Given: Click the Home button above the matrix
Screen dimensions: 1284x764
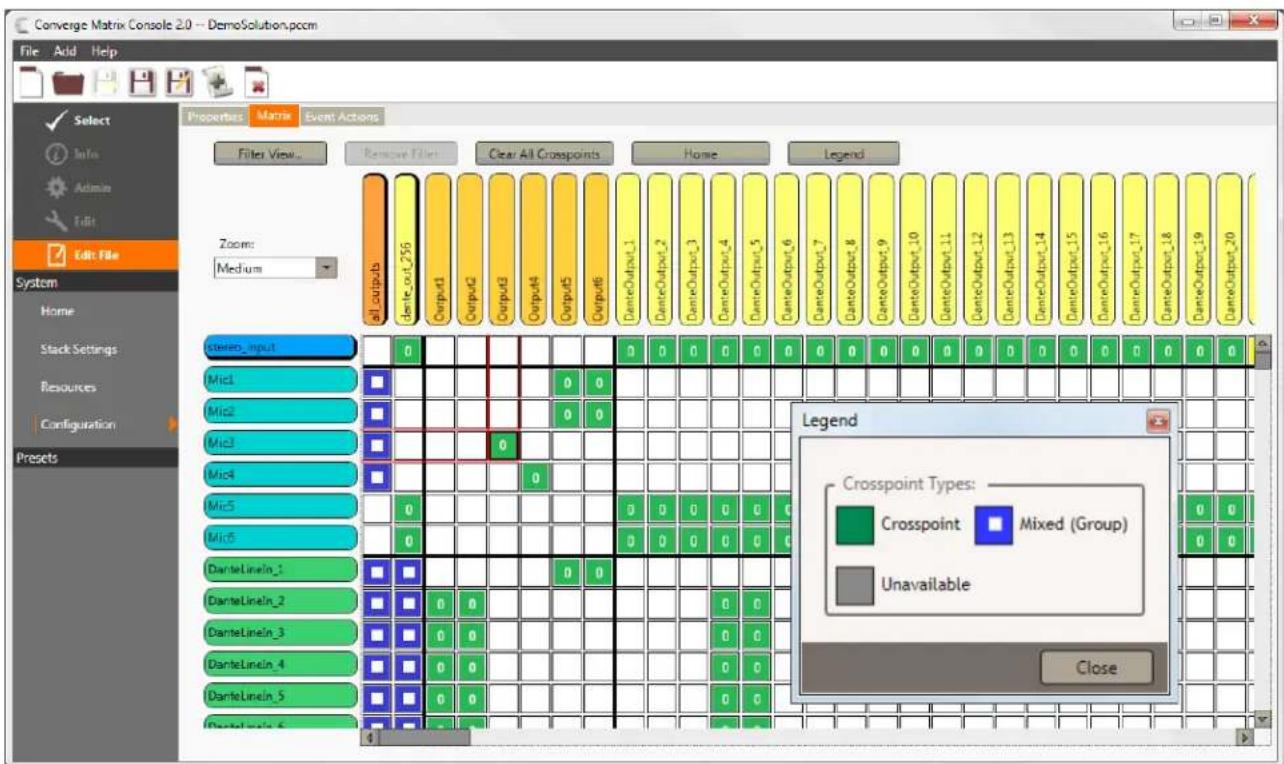Looking at the screenshot, I should [x=701, y=155].
